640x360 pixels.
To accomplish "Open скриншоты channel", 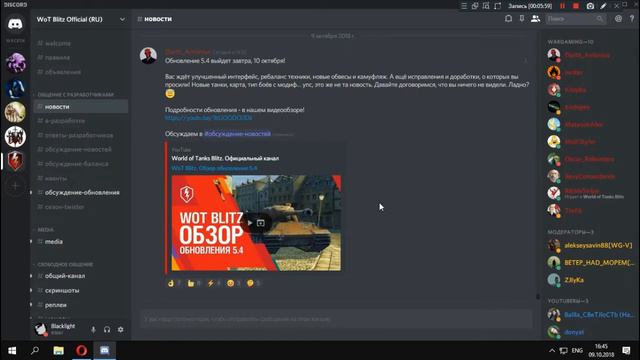I will 81,291.
